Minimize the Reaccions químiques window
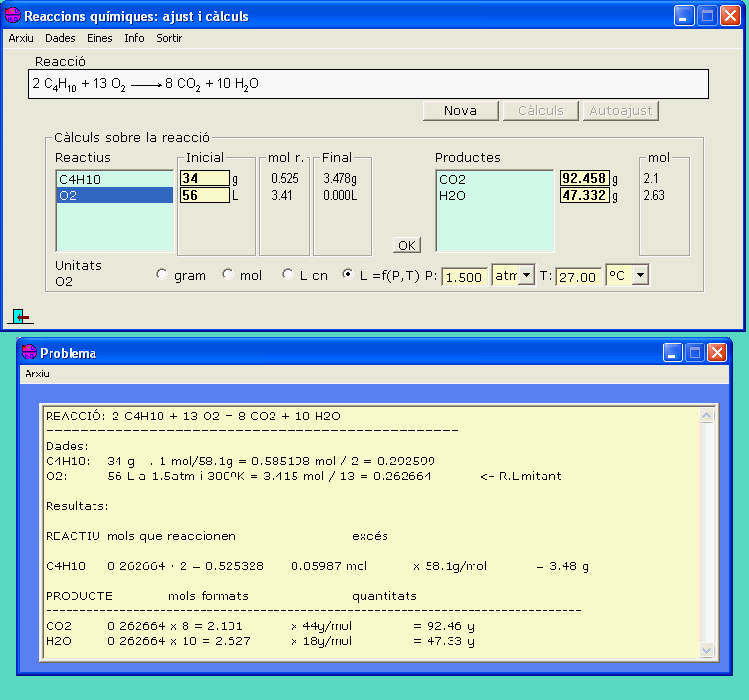749x700 pixels. tap(684, 16)
